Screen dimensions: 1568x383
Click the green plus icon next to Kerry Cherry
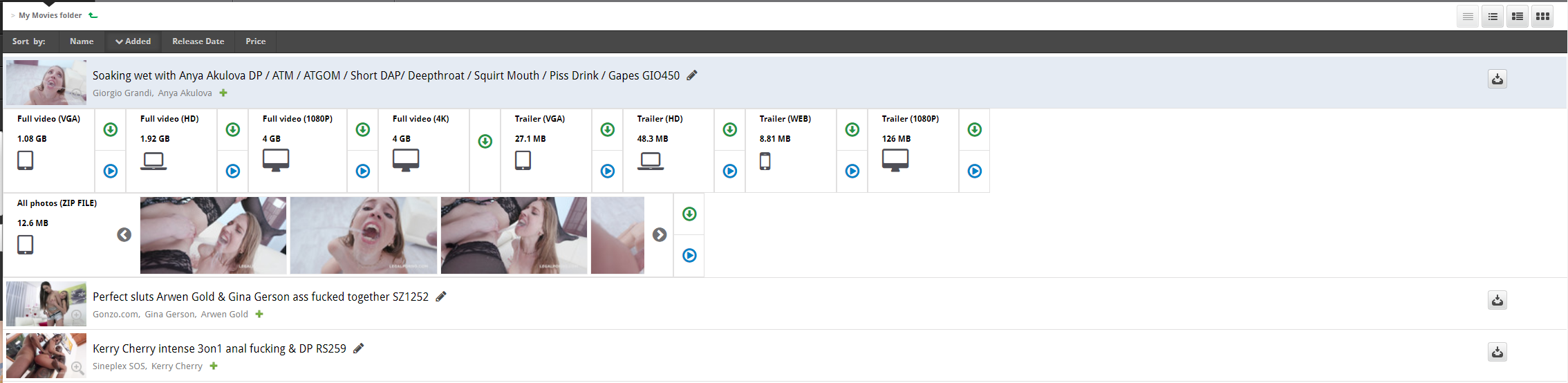click(x=214, y=366)
